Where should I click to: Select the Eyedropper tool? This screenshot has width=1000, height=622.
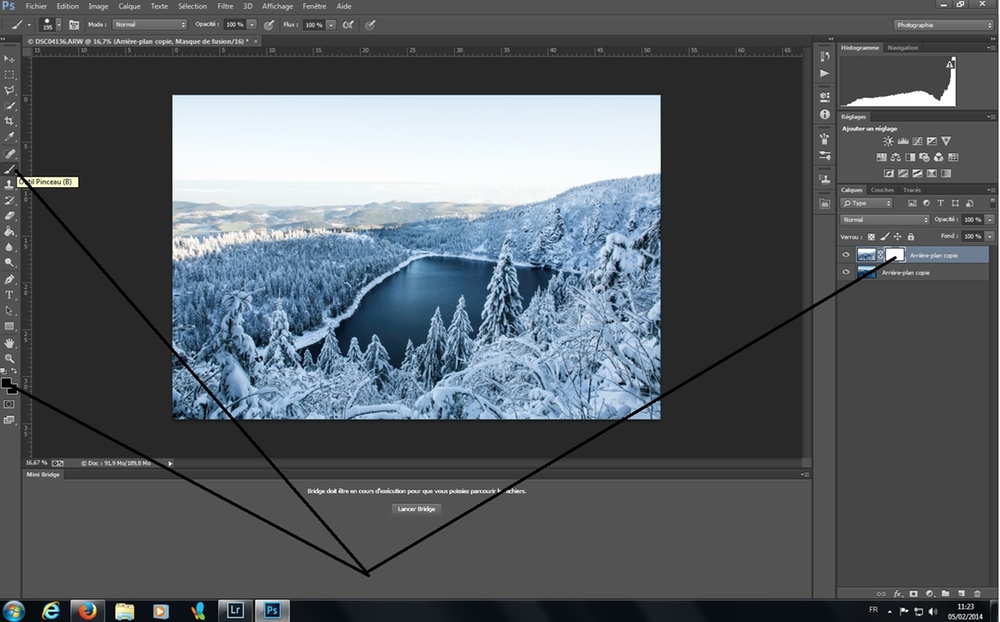[x=9, y=137]
